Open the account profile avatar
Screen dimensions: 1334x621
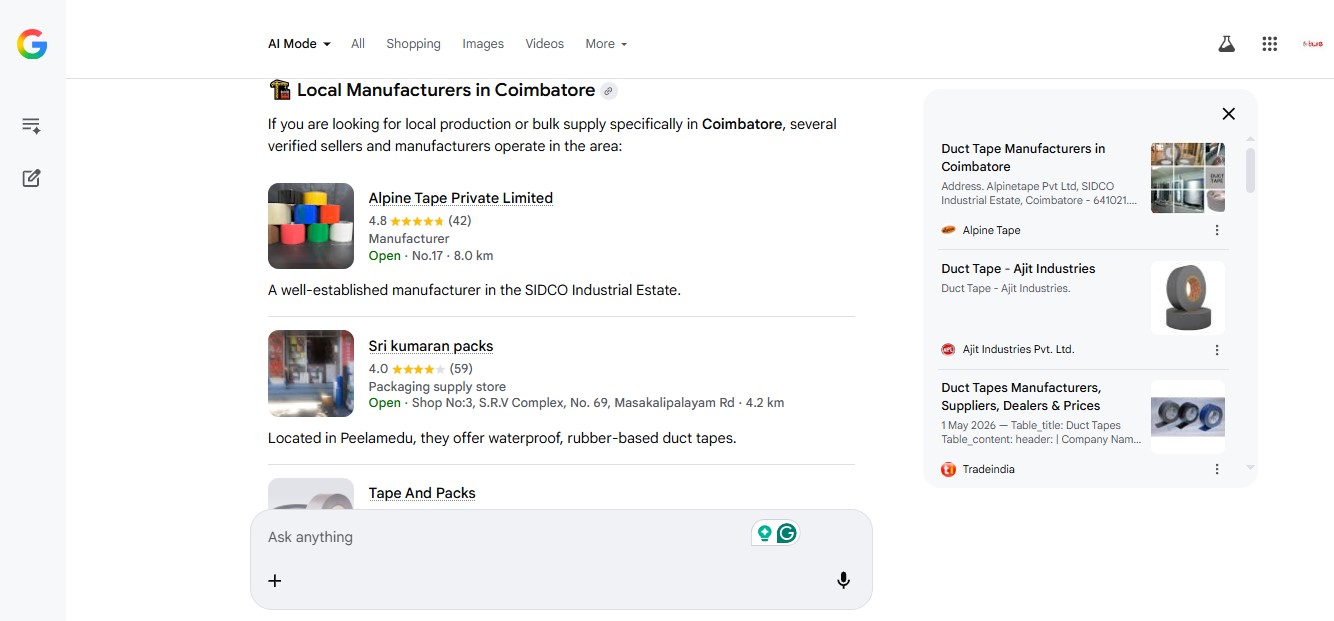point(1312,44)
